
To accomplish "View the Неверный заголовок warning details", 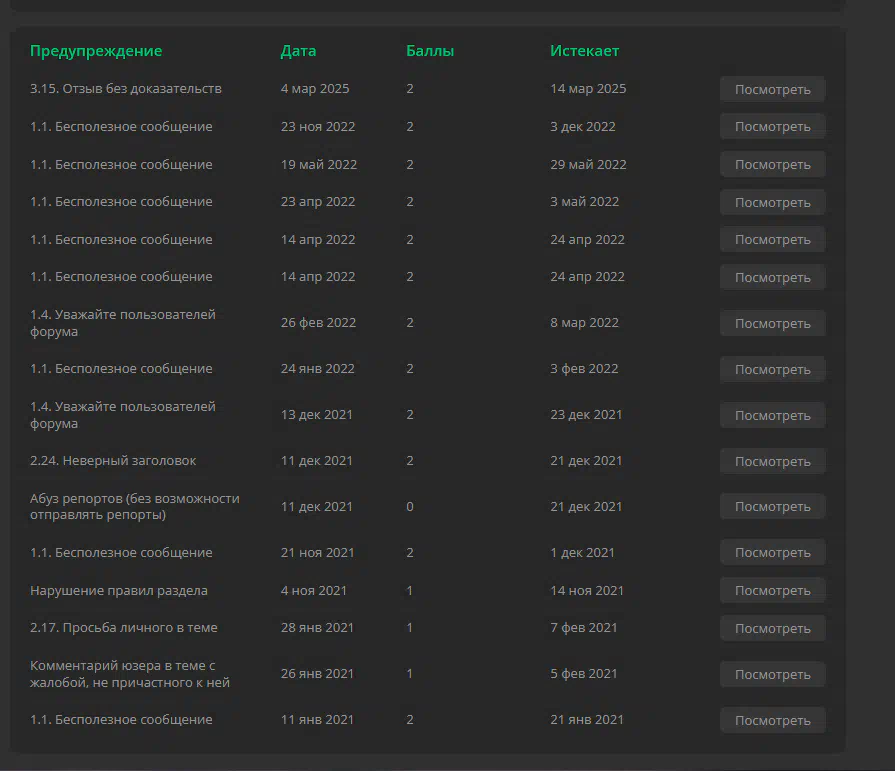I will pyautogui.click(x=772, y=461).
